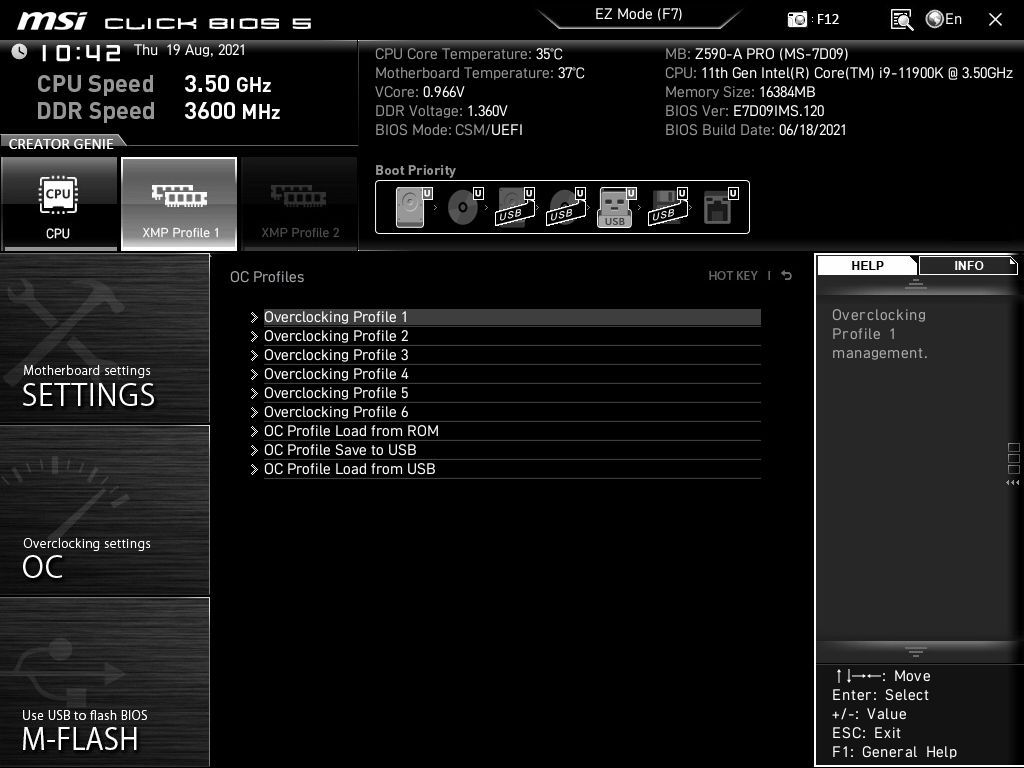Viewport: 1024px width, 768px height.
Task: Enable XMP Profile 1
Action: (x=179, y=204)
